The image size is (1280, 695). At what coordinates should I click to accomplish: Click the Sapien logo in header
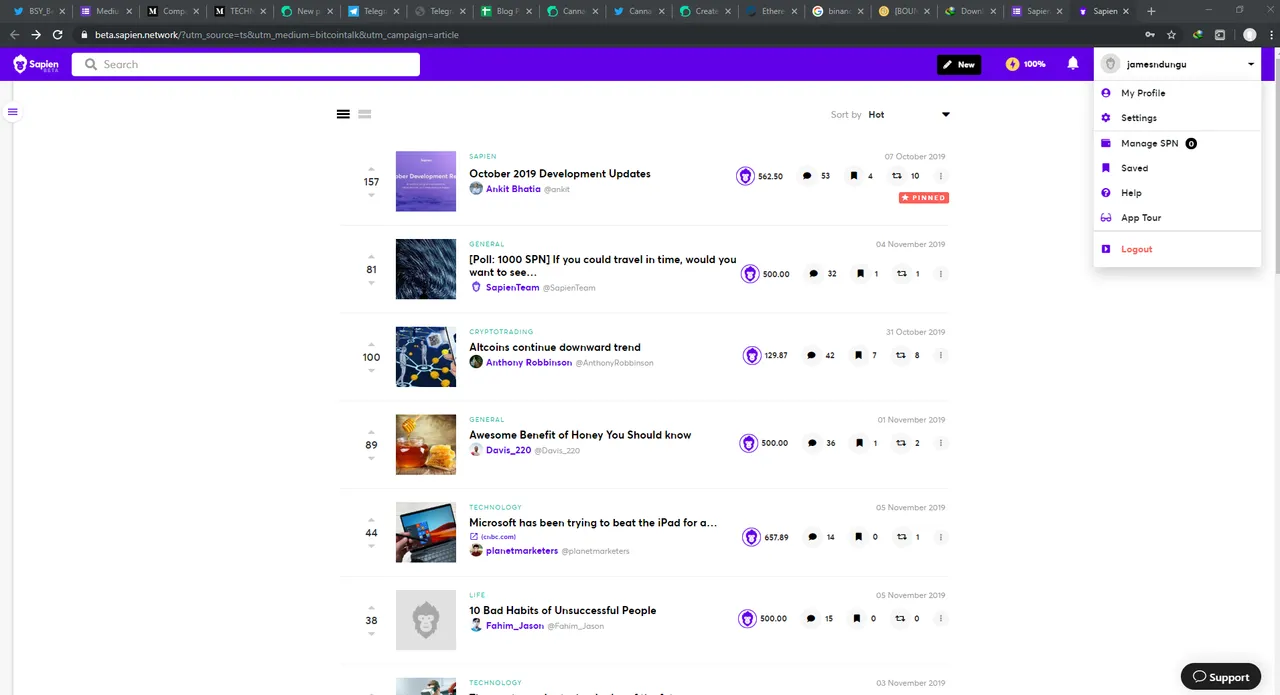pyautogui.click(x=36, y=64)
